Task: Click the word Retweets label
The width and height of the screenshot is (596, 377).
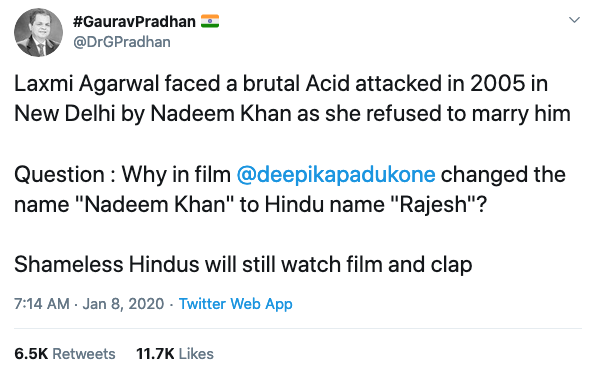Action: click(x=84, y=354)
